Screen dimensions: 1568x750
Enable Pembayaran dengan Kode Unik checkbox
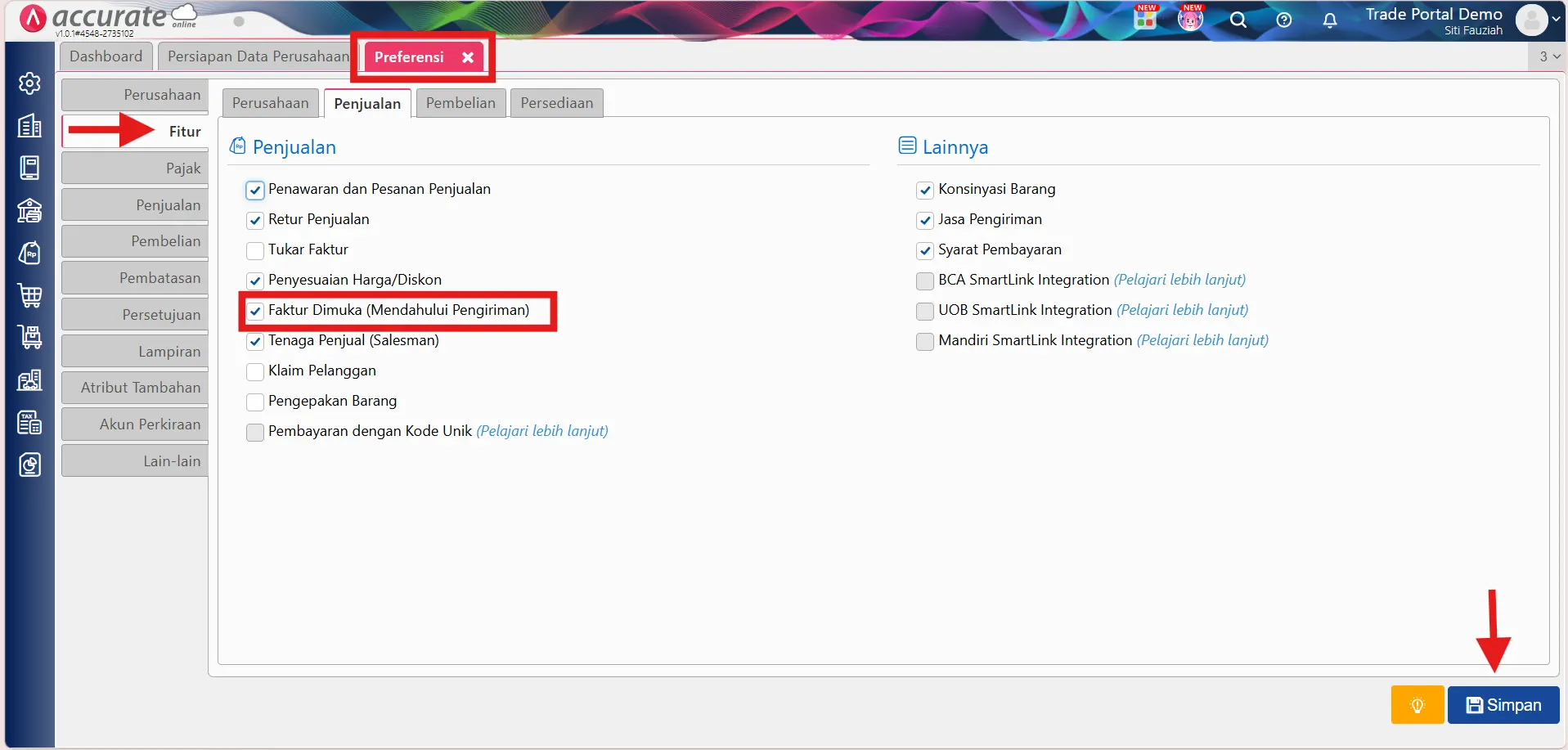coord(255,432)
